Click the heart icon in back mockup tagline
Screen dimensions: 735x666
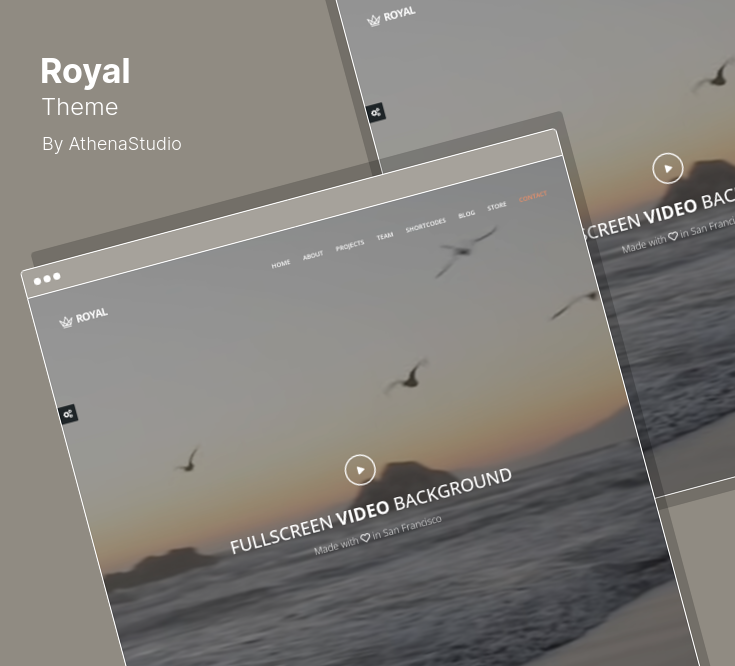(x=673, y=236)
